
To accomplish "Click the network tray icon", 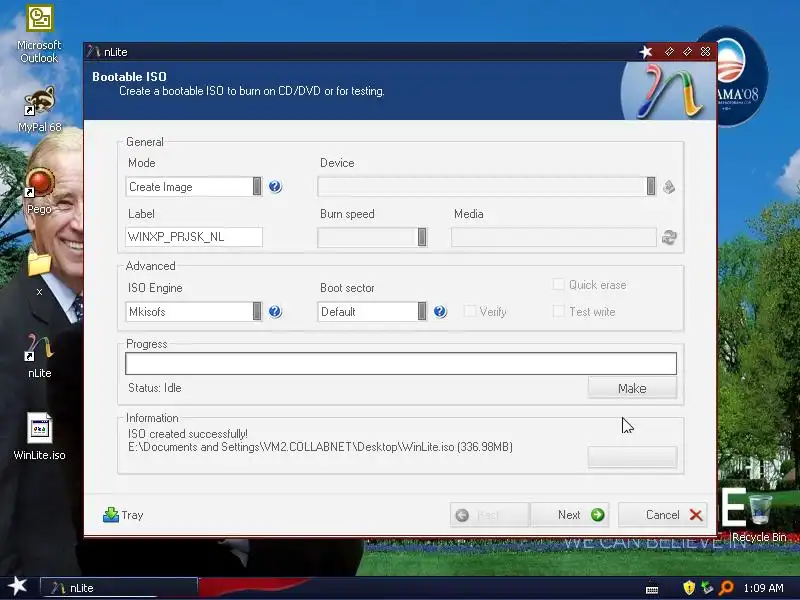I will point(707,588).
